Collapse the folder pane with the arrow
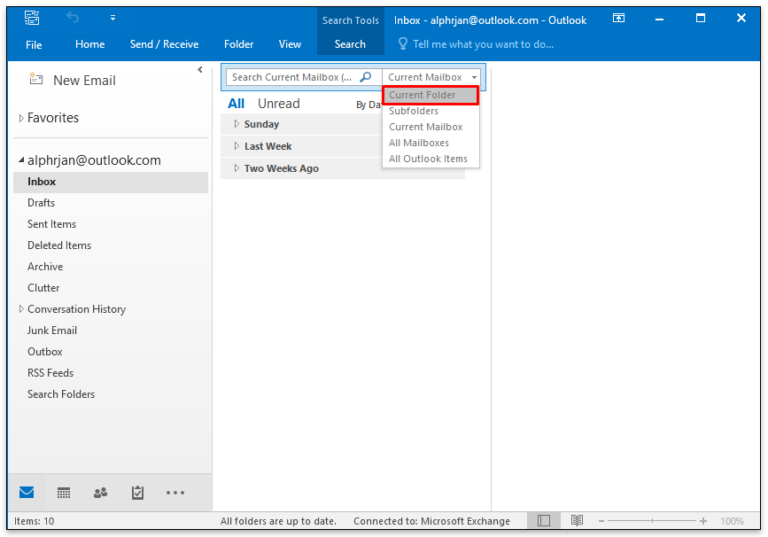768x537 pixels. tap(200, 70)
